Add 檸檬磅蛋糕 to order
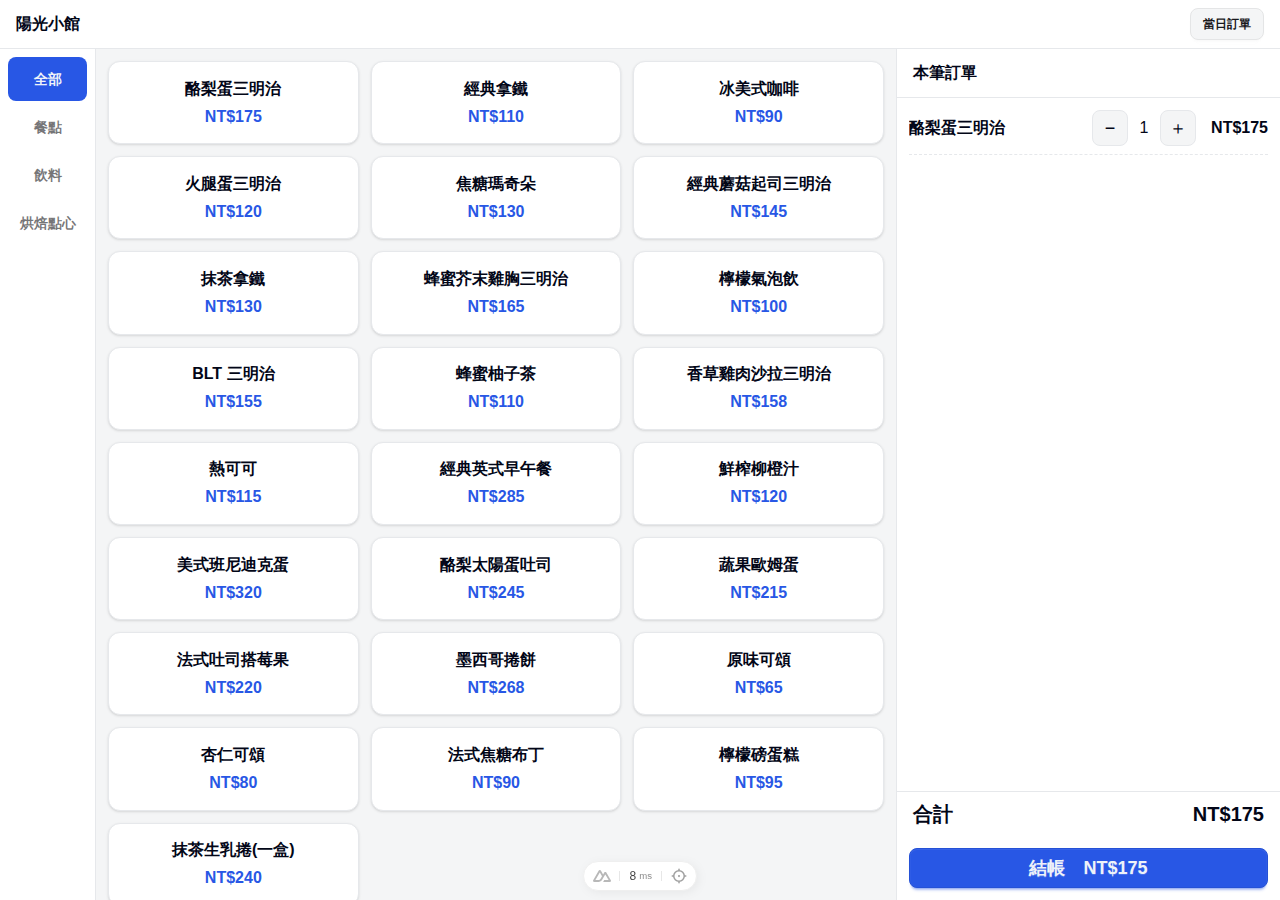Viewport: 1280px width, 900px height. pyautogui.click(x=758, y=769)
